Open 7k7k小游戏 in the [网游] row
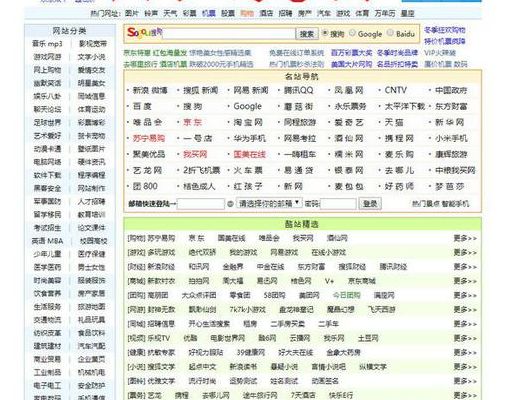Screen dimensions: 508x400 point(247,310)
